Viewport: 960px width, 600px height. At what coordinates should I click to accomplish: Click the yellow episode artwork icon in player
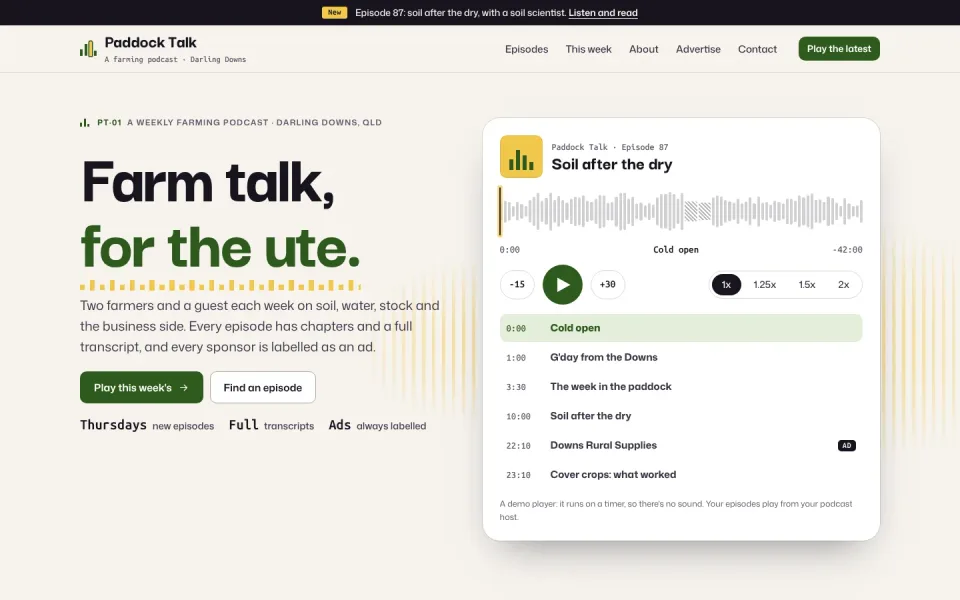(521, 157)
